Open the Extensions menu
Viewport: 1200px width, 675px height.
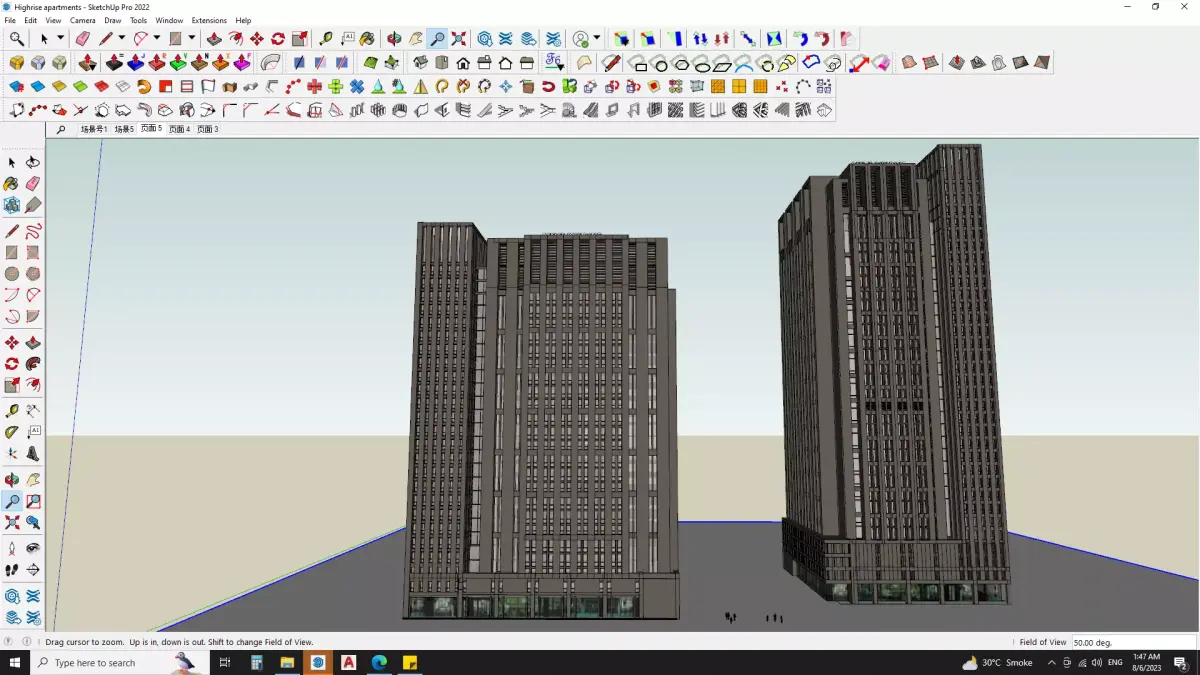pyautogui.click(x=209, y=20)
